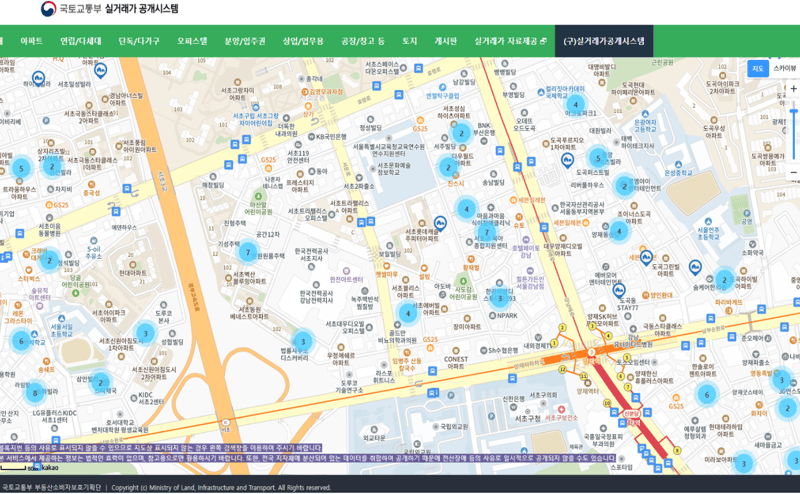Open cluster 2 at 도곡하이빌아파트
This screenshot has height=494, width=800.
click(724, 280)
